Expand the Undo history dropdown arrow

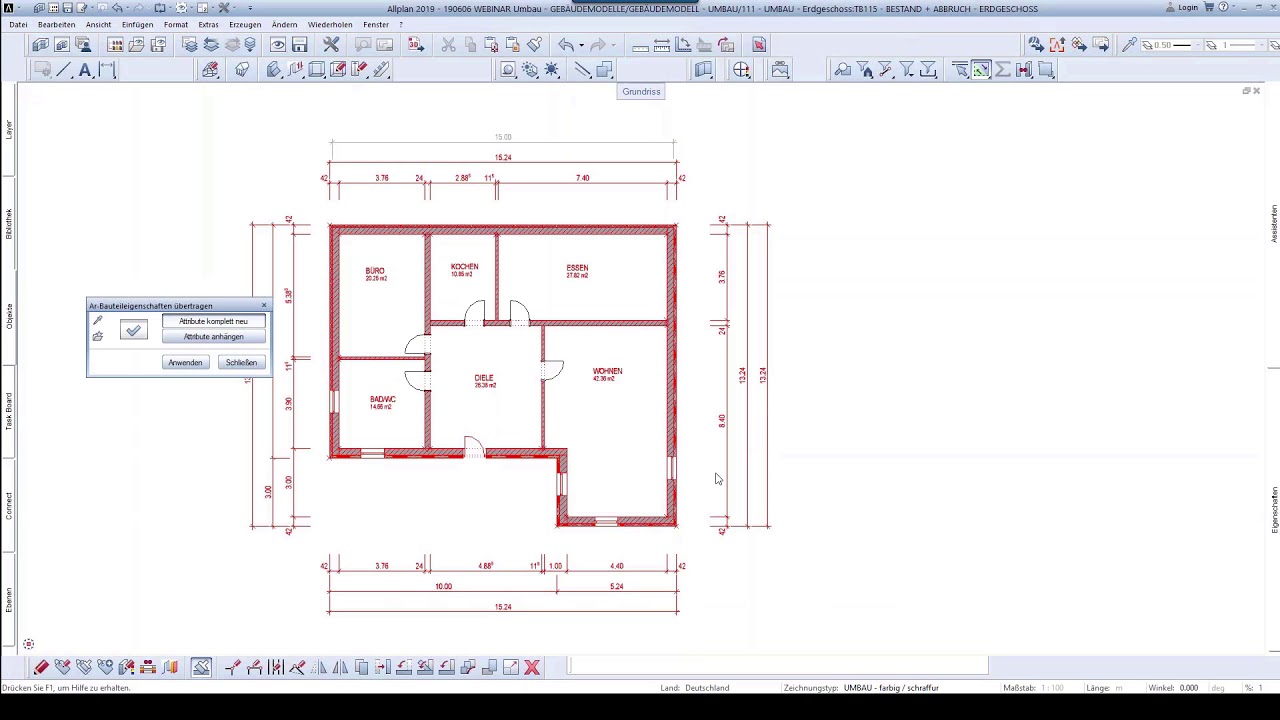click(x=581, y=45)
